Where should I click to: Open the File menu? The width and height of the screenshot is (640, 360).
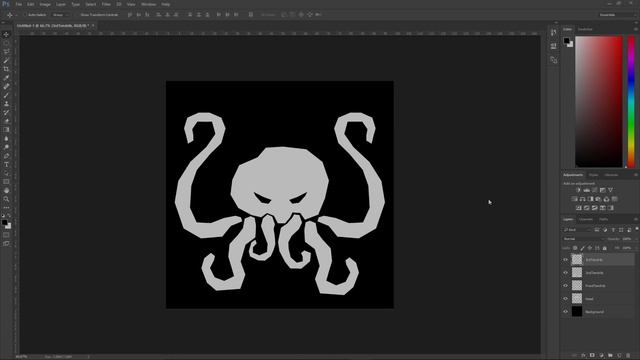(x=19, y=4)
